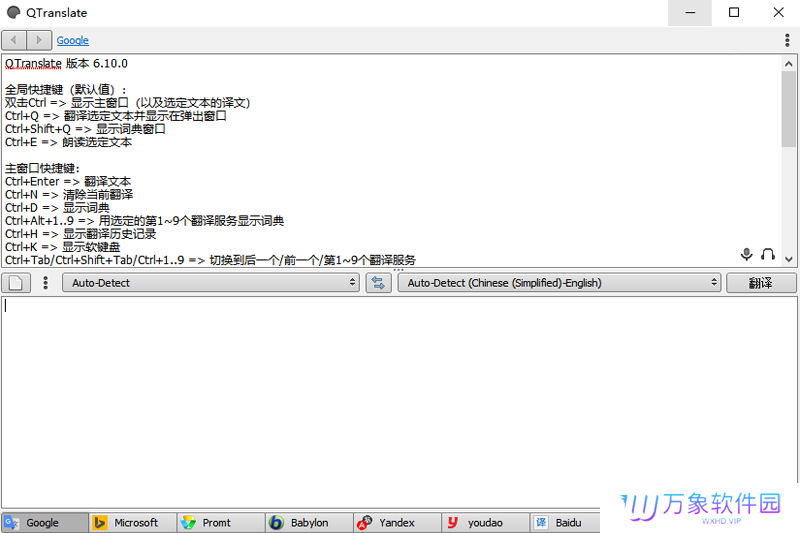The image size is (800, 533).
Task: Switch to the Google service tab
Action: click(x=44, y=523)
